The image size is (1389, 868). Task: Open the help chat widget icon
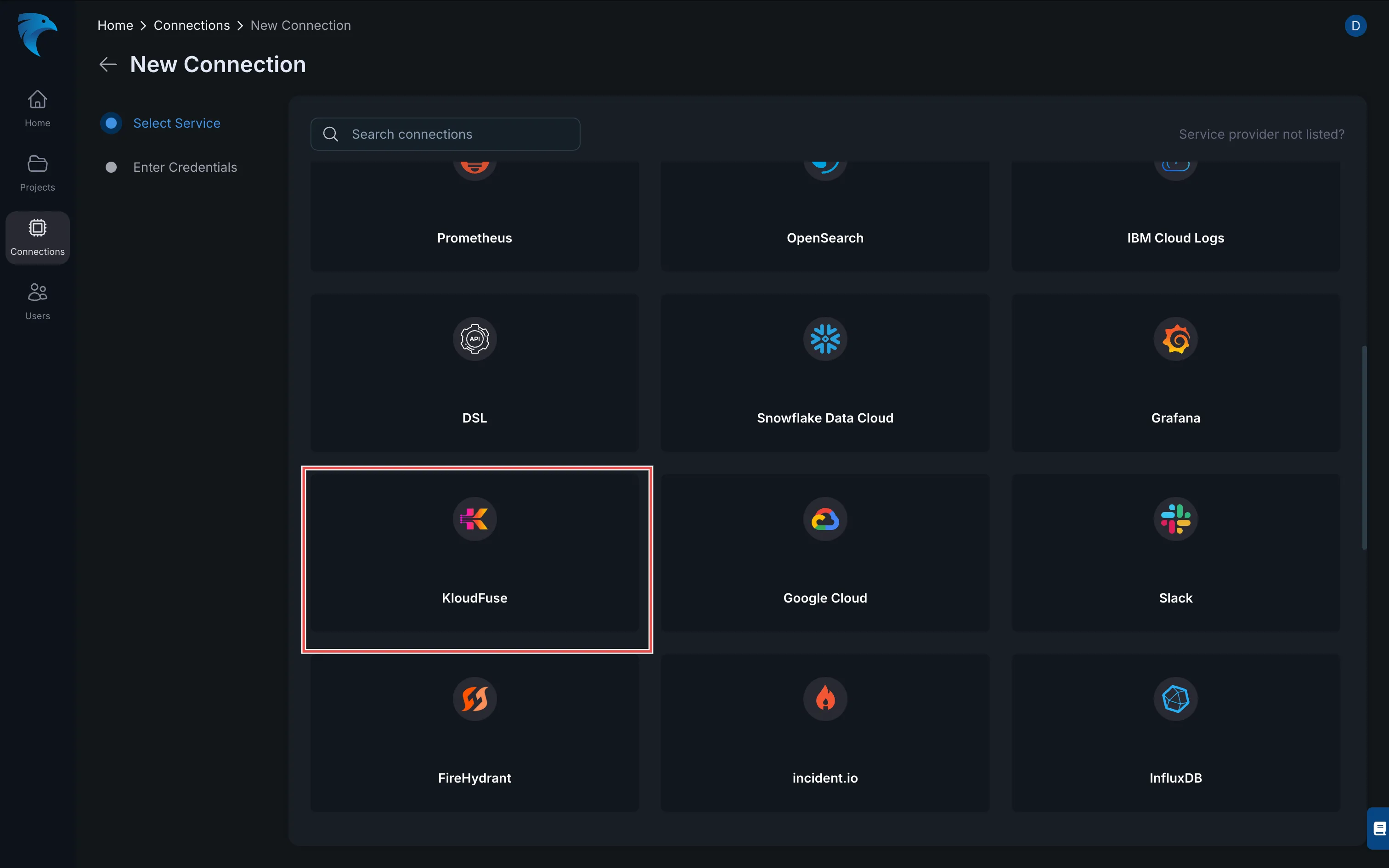[x=1379, y=828]
